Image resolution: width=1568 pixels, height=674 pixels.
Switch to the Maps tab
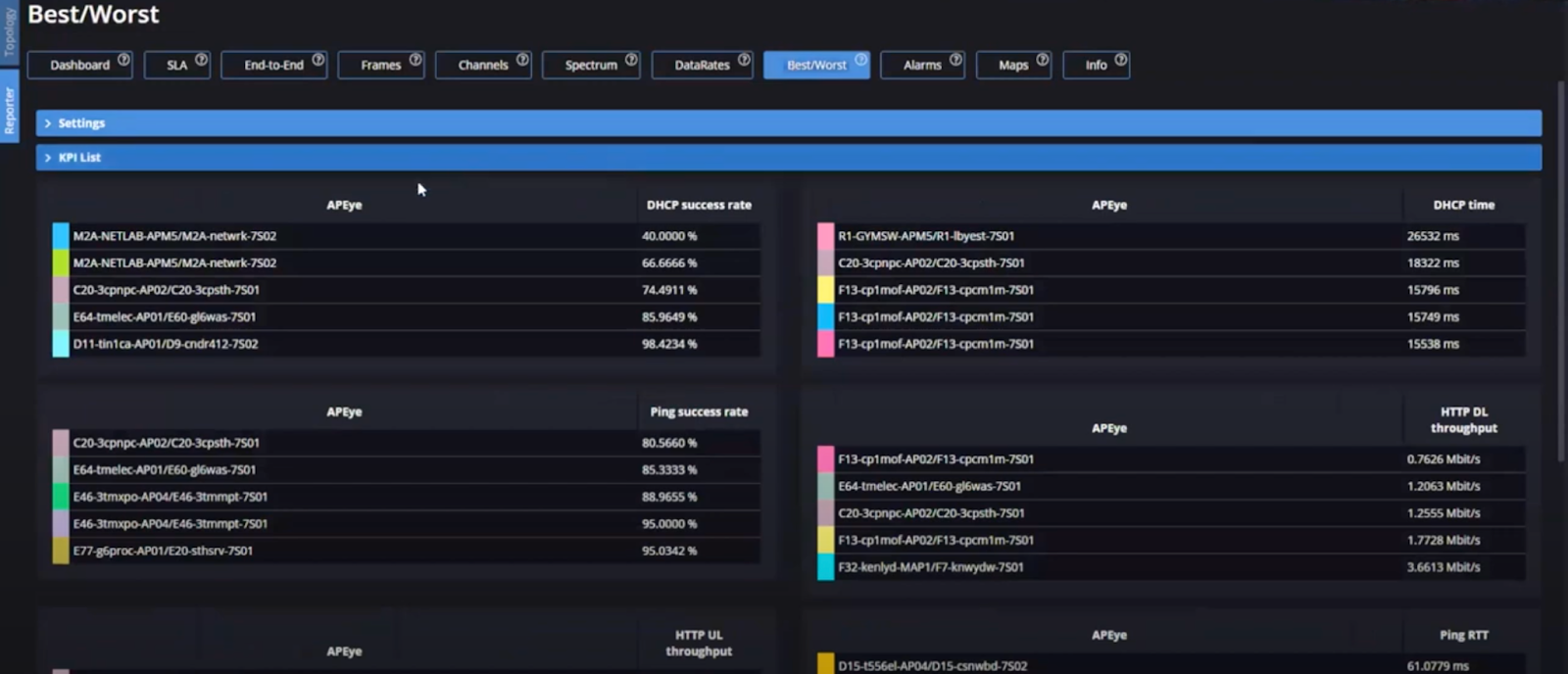tap(1012, 65)
